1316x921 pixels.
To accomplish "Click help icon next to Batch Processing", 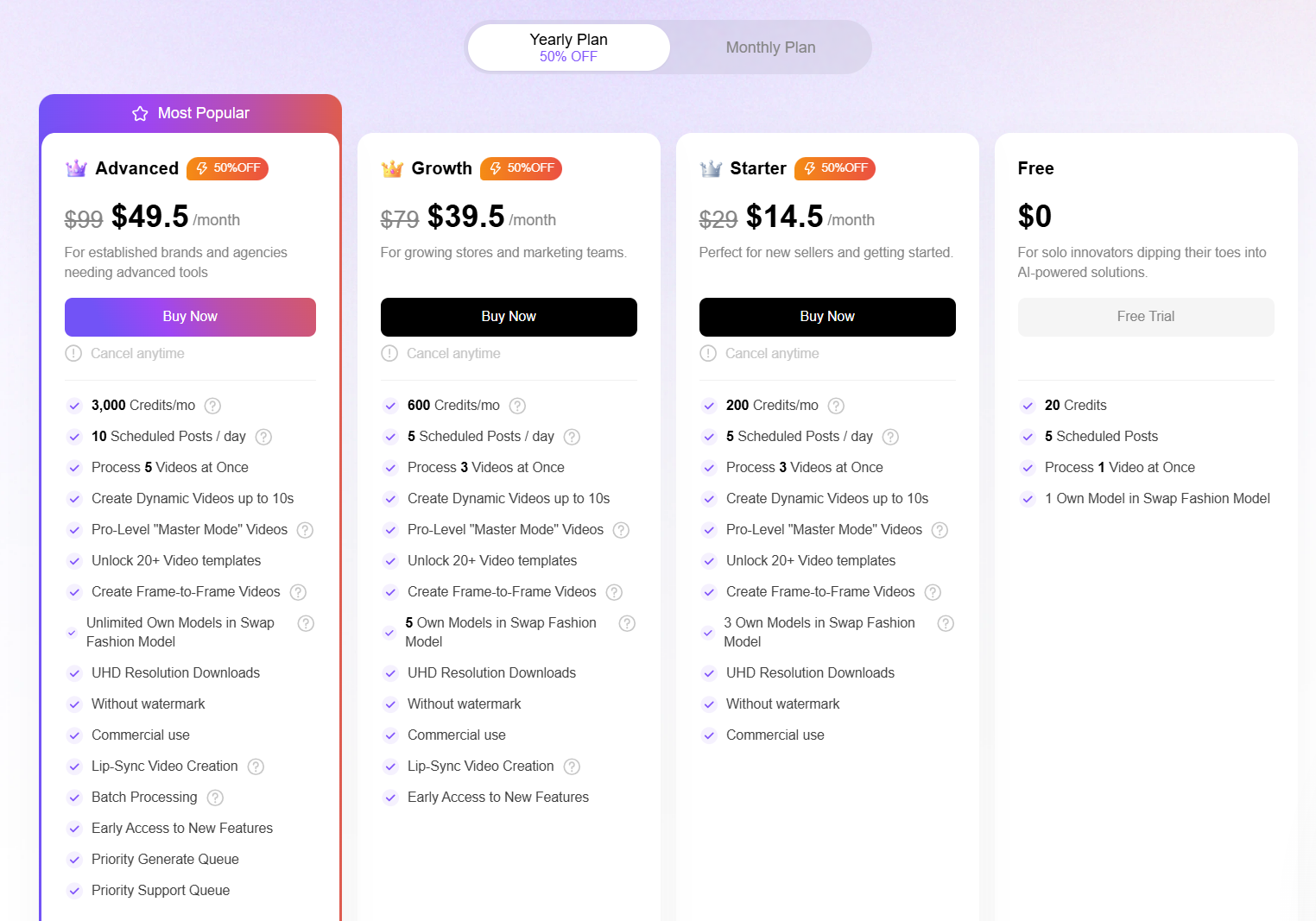I will pyautogui.click(x=216, y=798).
